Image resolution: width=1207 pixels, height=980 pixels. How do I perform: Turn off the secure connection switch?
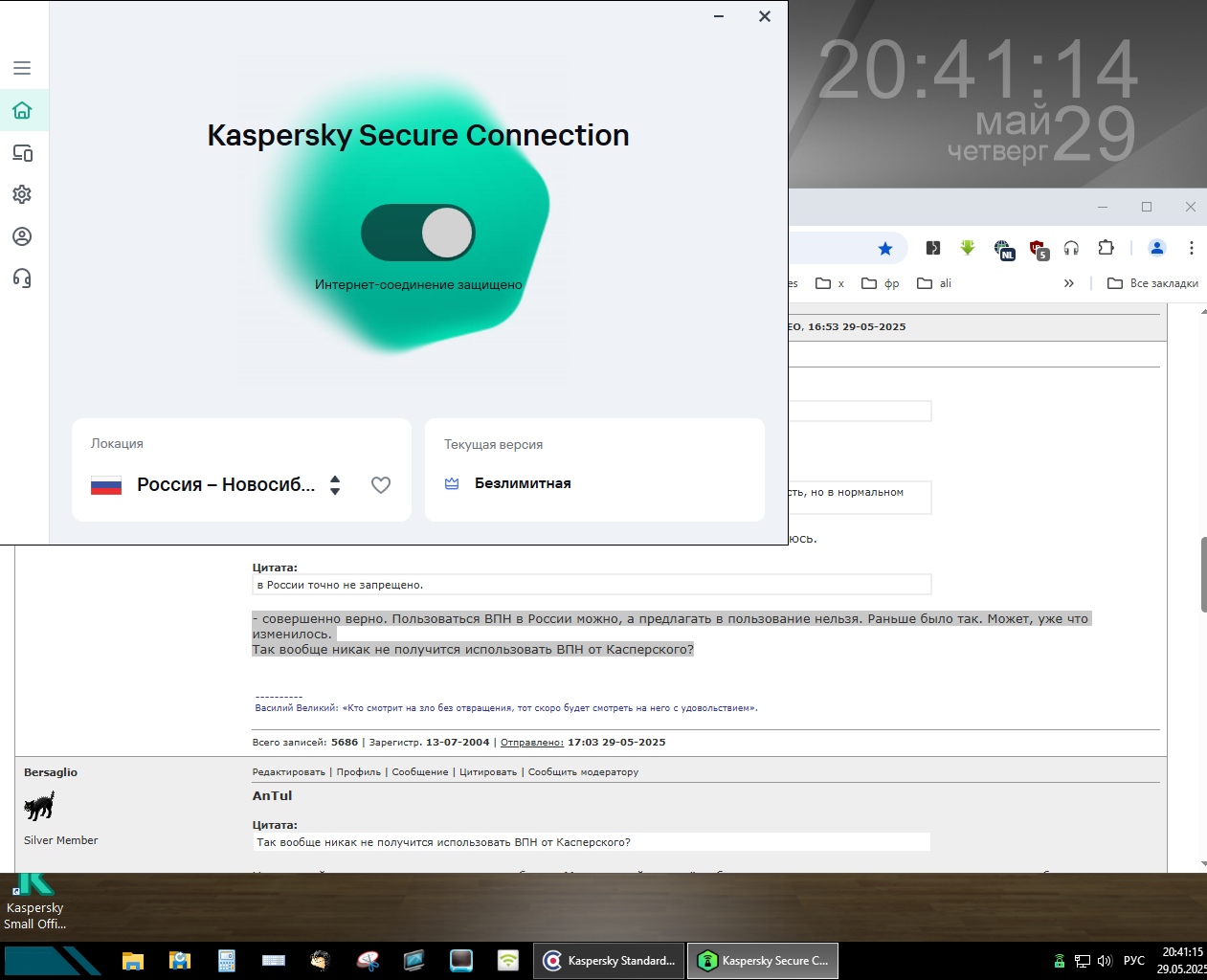coord(418,233)
